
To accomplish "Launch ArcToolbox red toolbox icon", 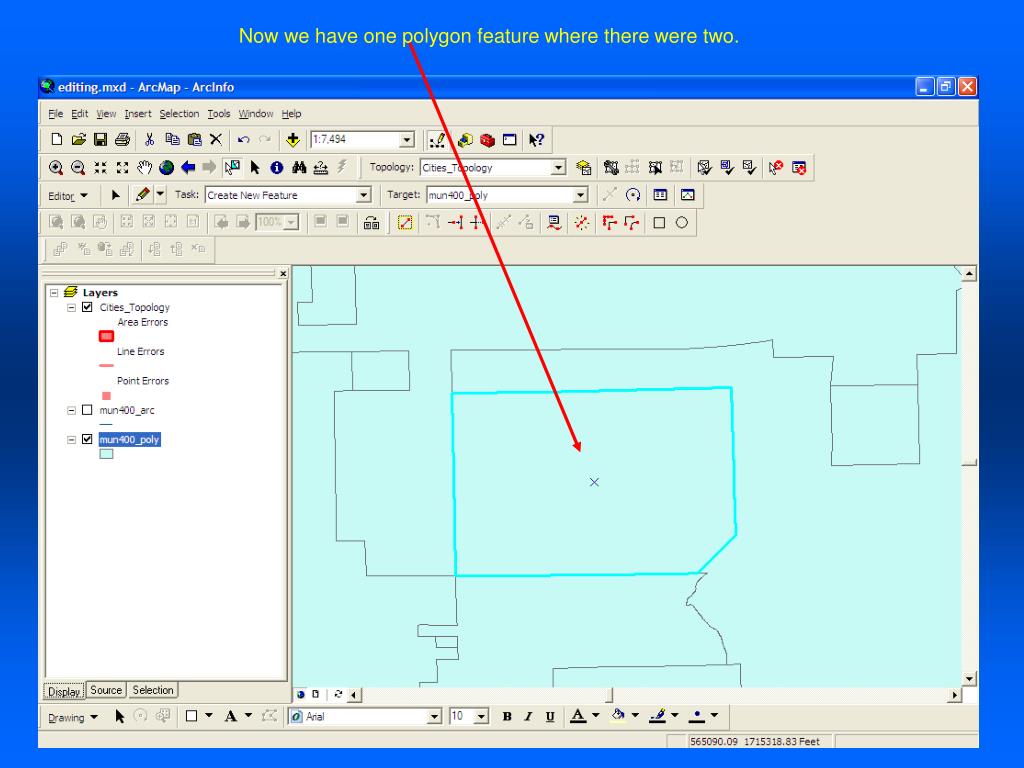I will pos(487,140).
